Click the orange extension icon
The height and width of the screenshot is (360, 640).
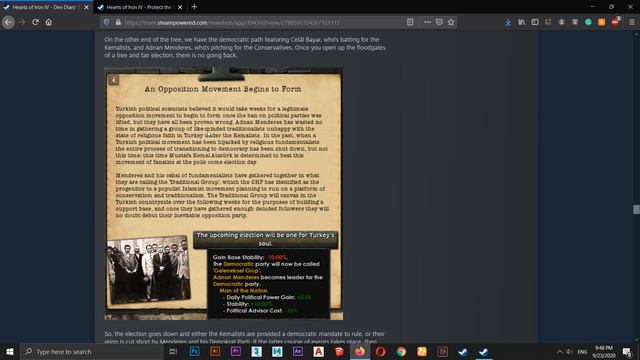click(602, 22)
